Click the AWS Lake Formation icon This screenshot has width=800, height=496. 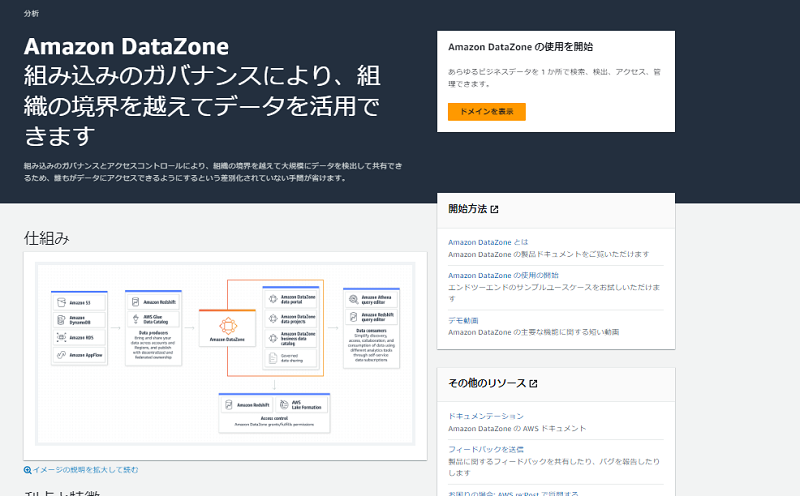(x=284, y=405)
